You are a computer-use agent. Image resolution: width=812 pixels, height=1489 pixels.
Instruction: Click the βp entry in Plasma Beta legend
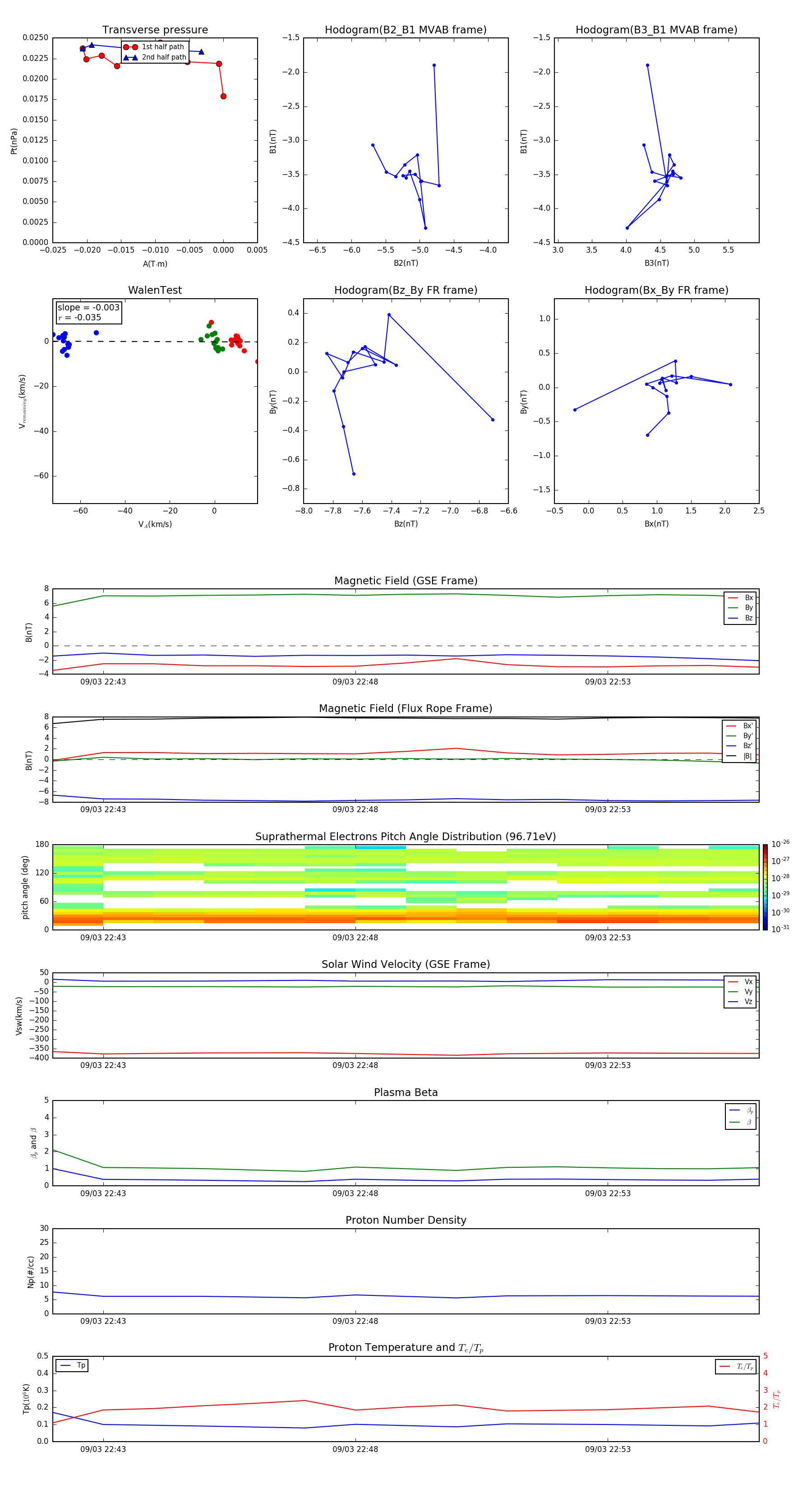click(742, 1110)
